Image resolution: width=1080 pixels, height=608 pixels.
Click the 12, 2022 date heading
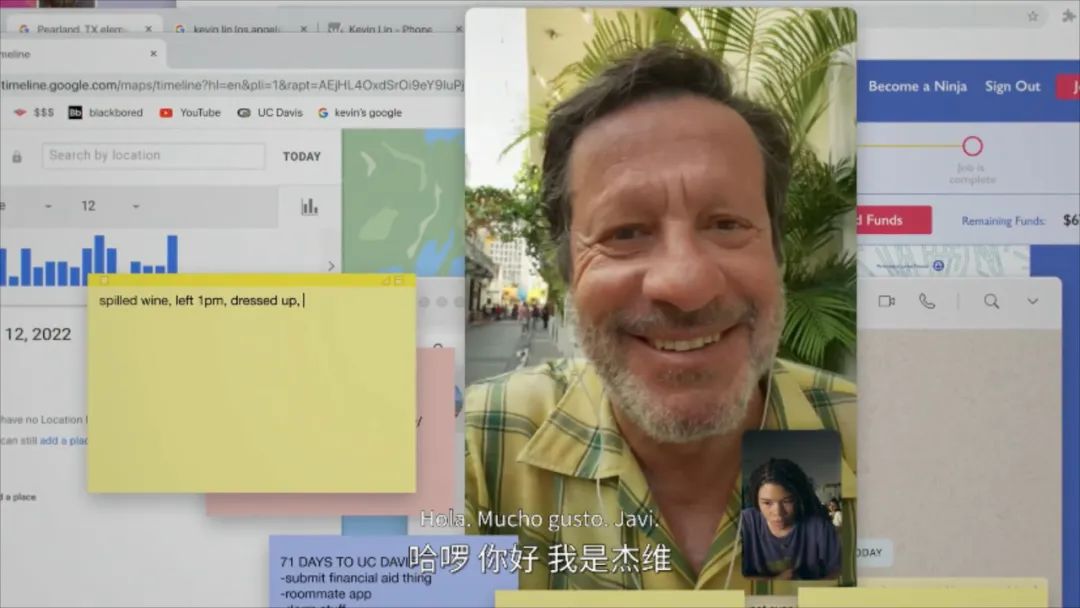37,334
